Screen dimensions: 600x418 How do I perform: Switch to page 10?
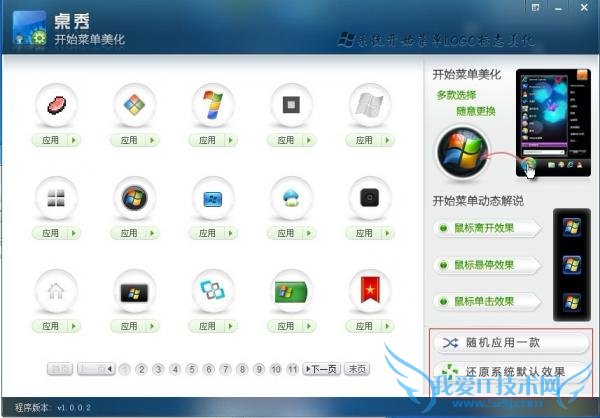(276, 369)
